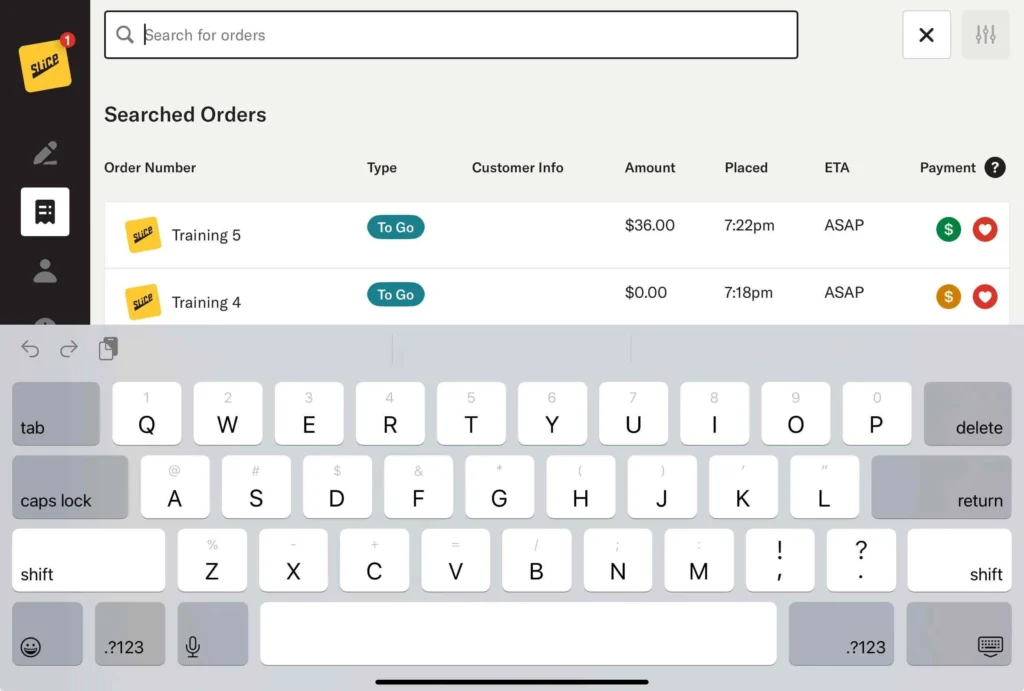The width and height of the screenshot is (1024, 691).
Task: Open the Training 5 order row
Action: point(500,235)
